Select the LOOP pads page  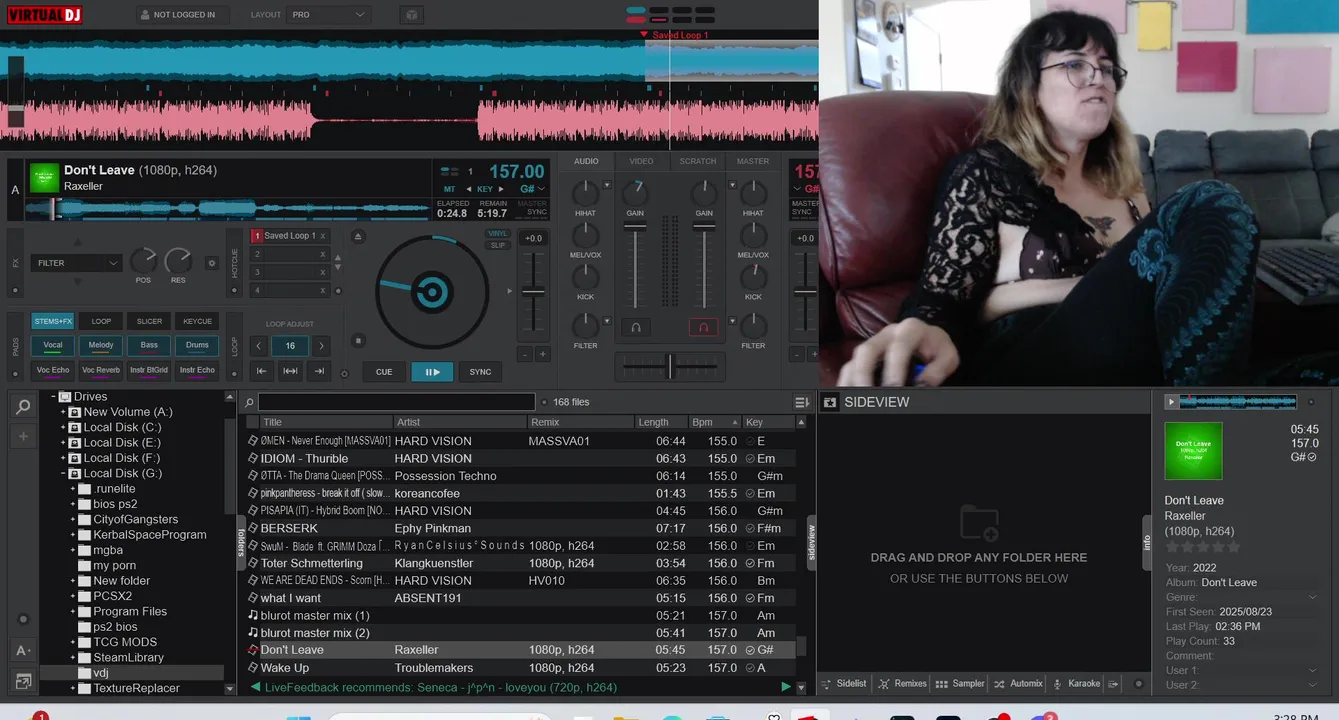pyautogui.click(x=101, y=321)
